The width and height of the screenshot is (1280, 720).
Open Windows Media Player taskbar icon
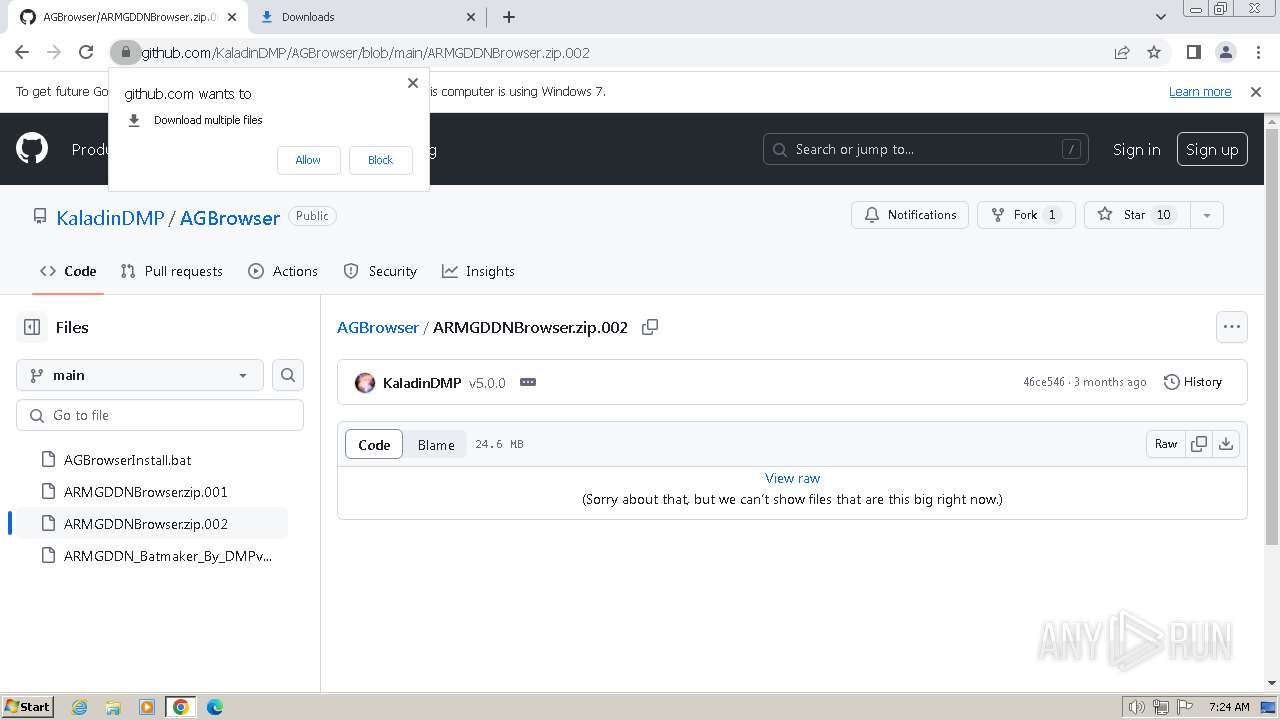[147, 707]
